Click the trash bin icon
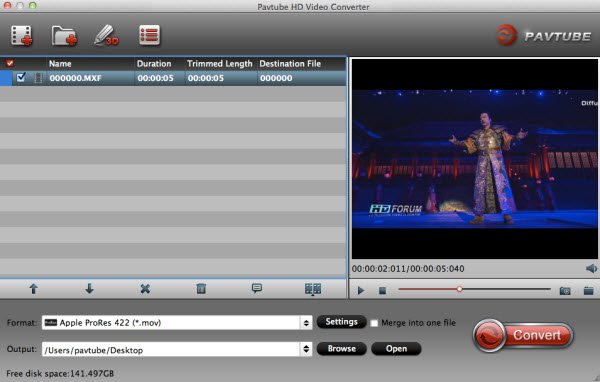 point(201,289)
